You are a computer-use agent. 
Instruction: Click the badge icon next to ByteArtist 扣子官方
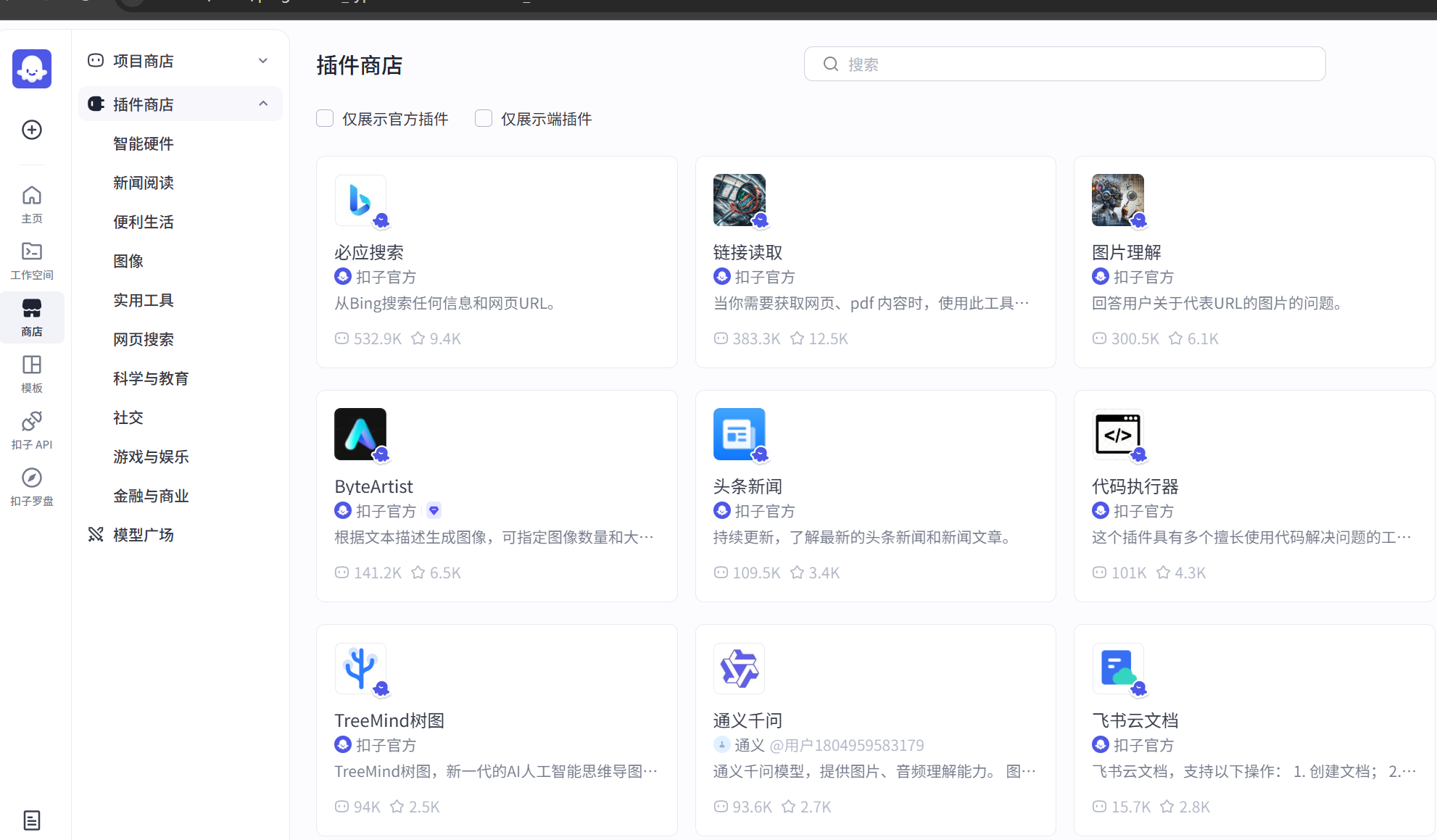pyautogui.click(x=434, y=510)
